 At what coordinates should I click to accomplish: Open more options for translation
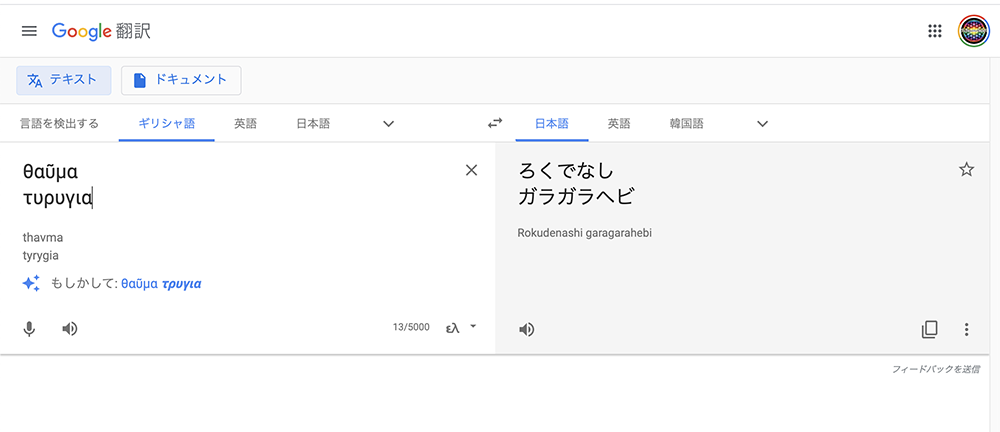tap(966, 329)
